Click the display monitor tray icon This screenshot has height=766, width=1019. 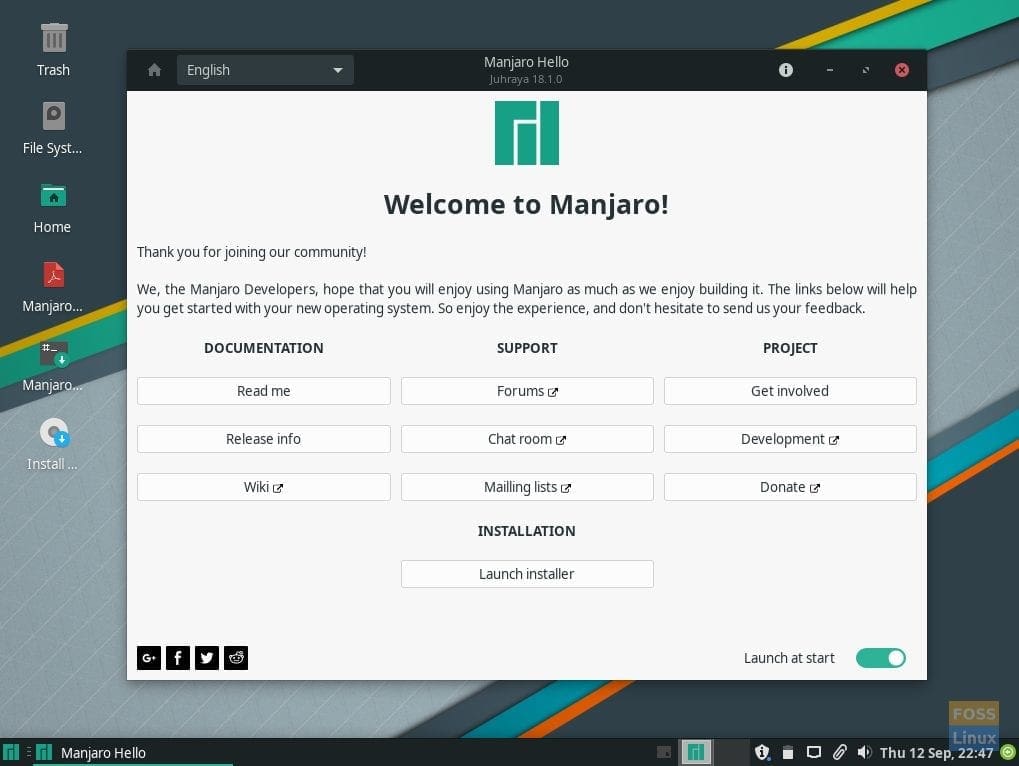[x=814, y=752]
